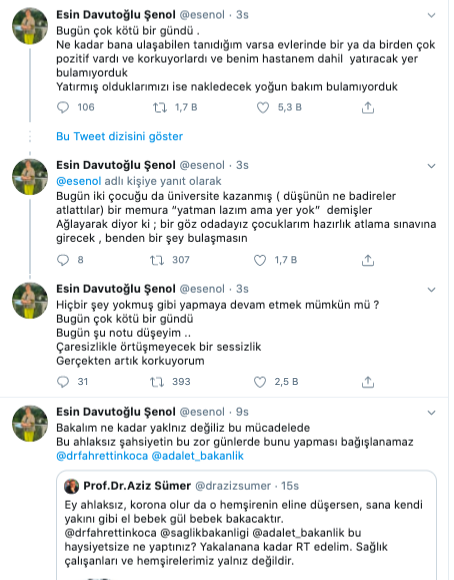Click the @esenol reply-to mention
This screenshot has width=454, height=580.
(x=78, y=181)
